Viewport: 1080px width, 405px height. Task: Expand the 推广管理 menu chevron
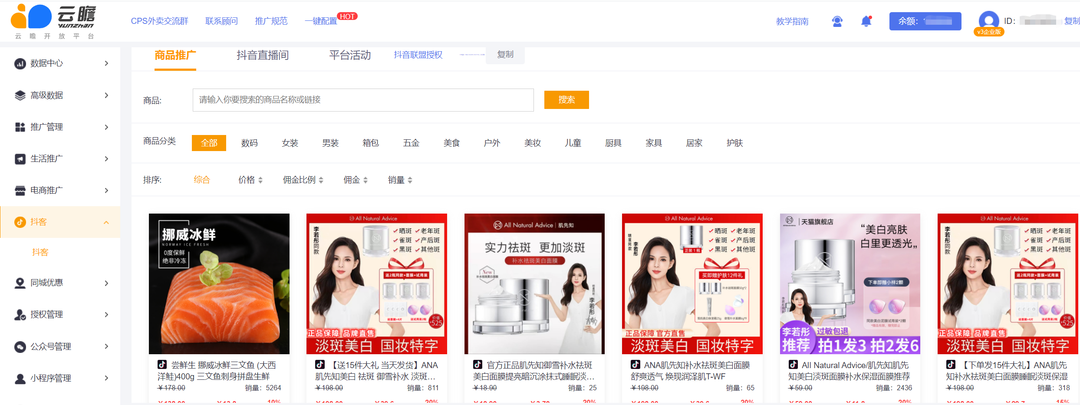point(106,127)
